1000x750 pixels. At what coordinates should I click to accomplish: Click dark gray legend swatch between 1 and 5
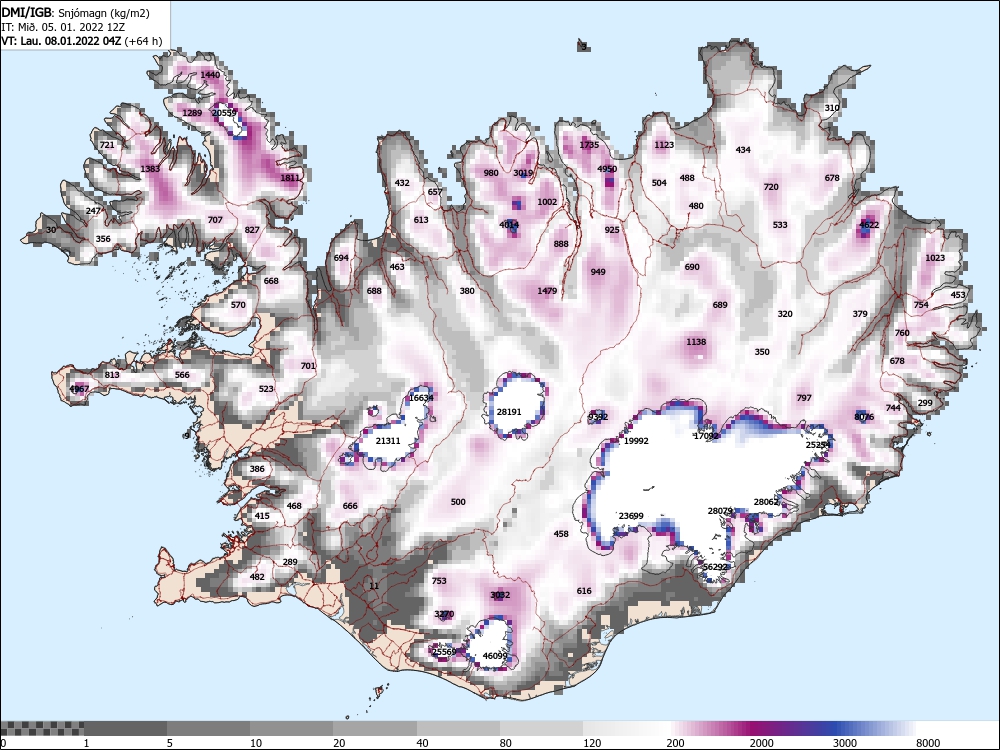coord(125,728)
